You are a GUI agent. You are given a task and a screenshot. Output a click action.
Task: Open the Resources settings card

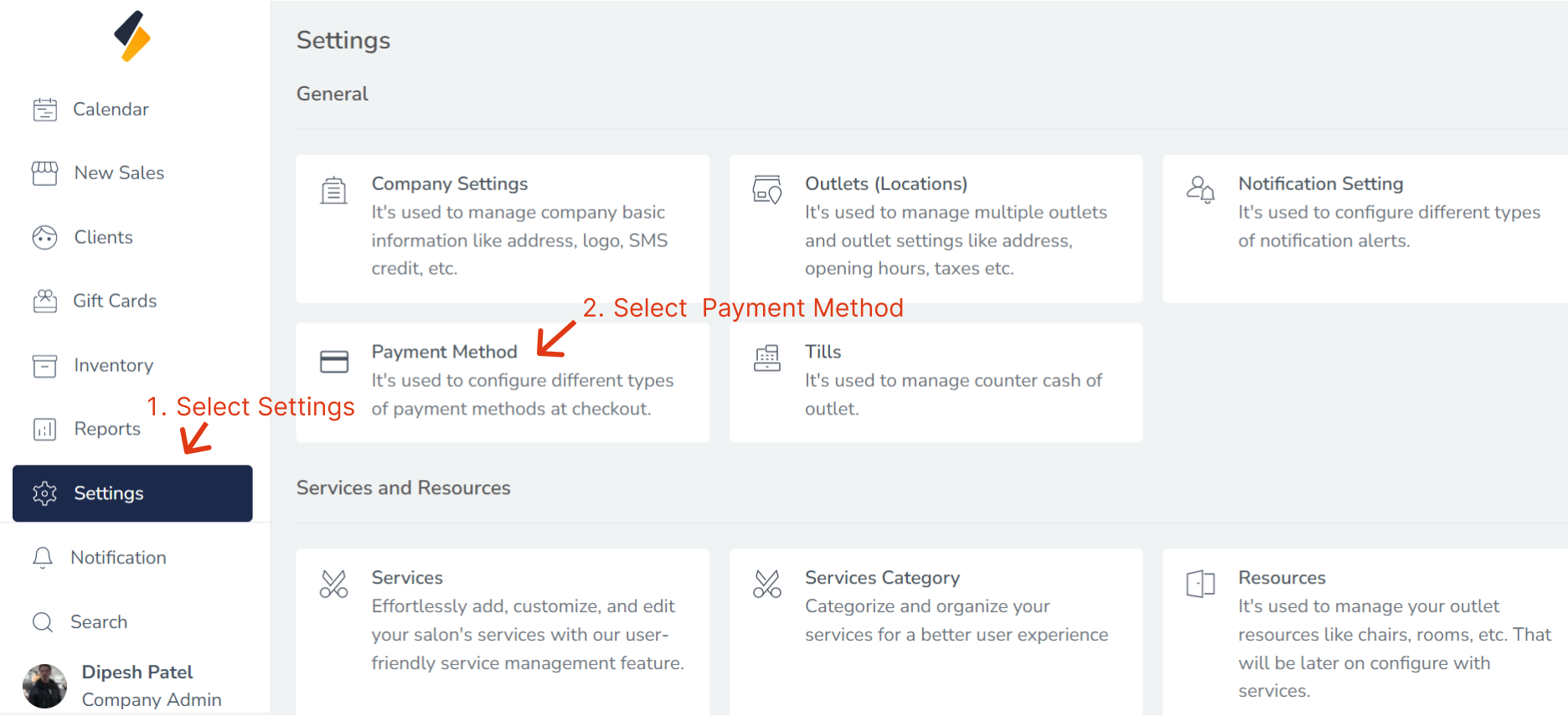point(1365,628)
